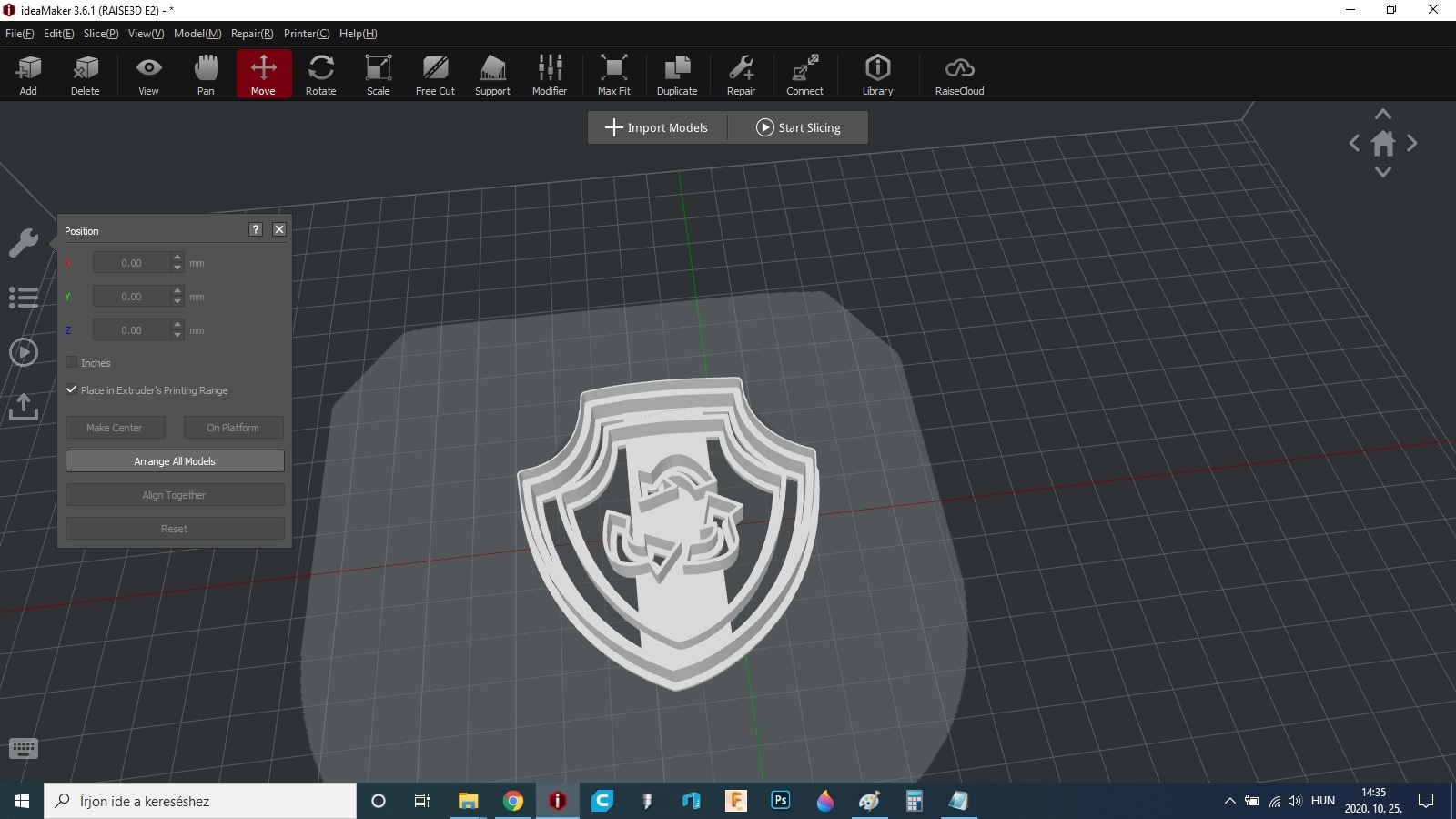Open File Explorer from the taskbar
Screen dimensions: 1456x819
pos(469,801)
